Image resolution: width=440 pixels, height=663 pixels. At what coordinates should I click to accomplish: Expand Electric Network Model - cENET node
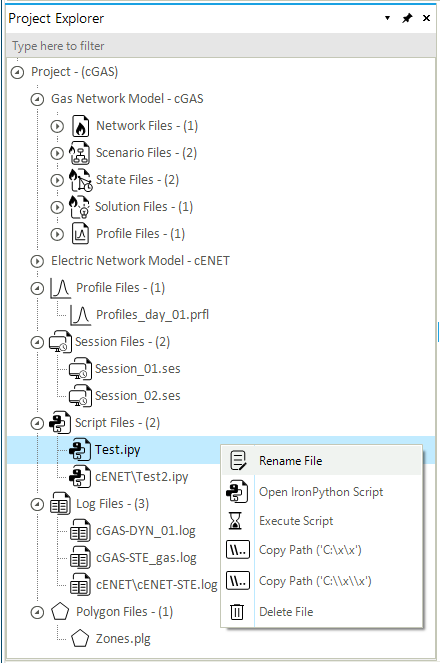coord(37,261)
